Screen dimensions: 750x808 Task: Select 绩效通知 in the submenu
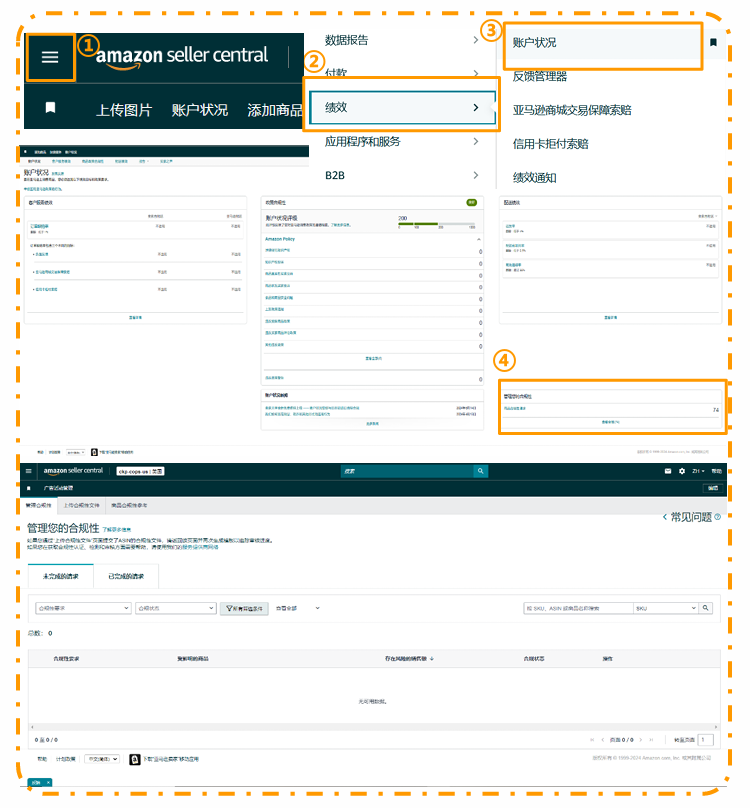pyautogui.click(x=535, y=178)
